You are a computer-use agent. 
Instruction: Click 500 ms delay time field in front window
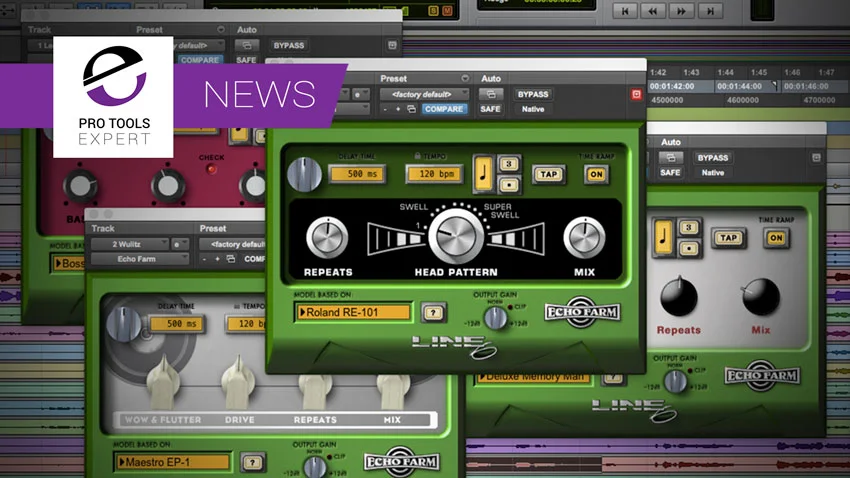point(357,175)
